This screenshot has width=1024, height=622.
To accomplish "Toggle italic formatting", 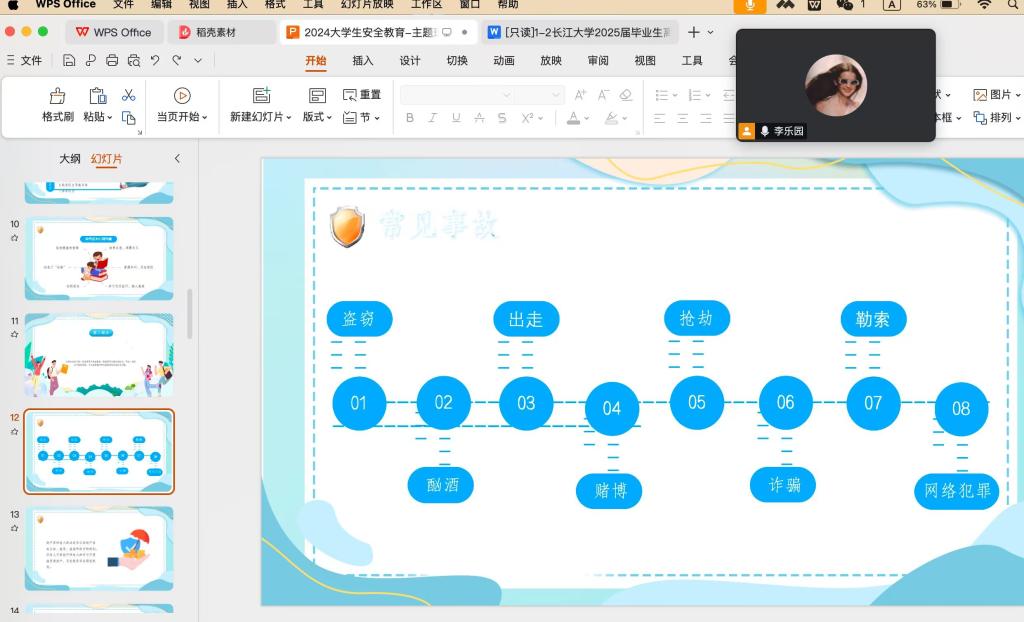I will pyautogui.click(x=433, y=118).
